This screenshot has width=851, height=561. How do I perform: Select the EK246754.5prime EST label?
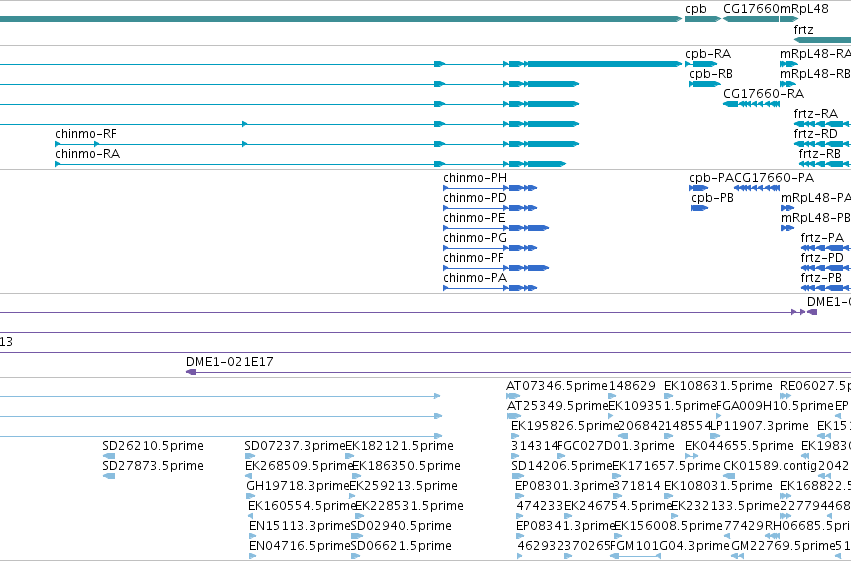pos(618,506)
